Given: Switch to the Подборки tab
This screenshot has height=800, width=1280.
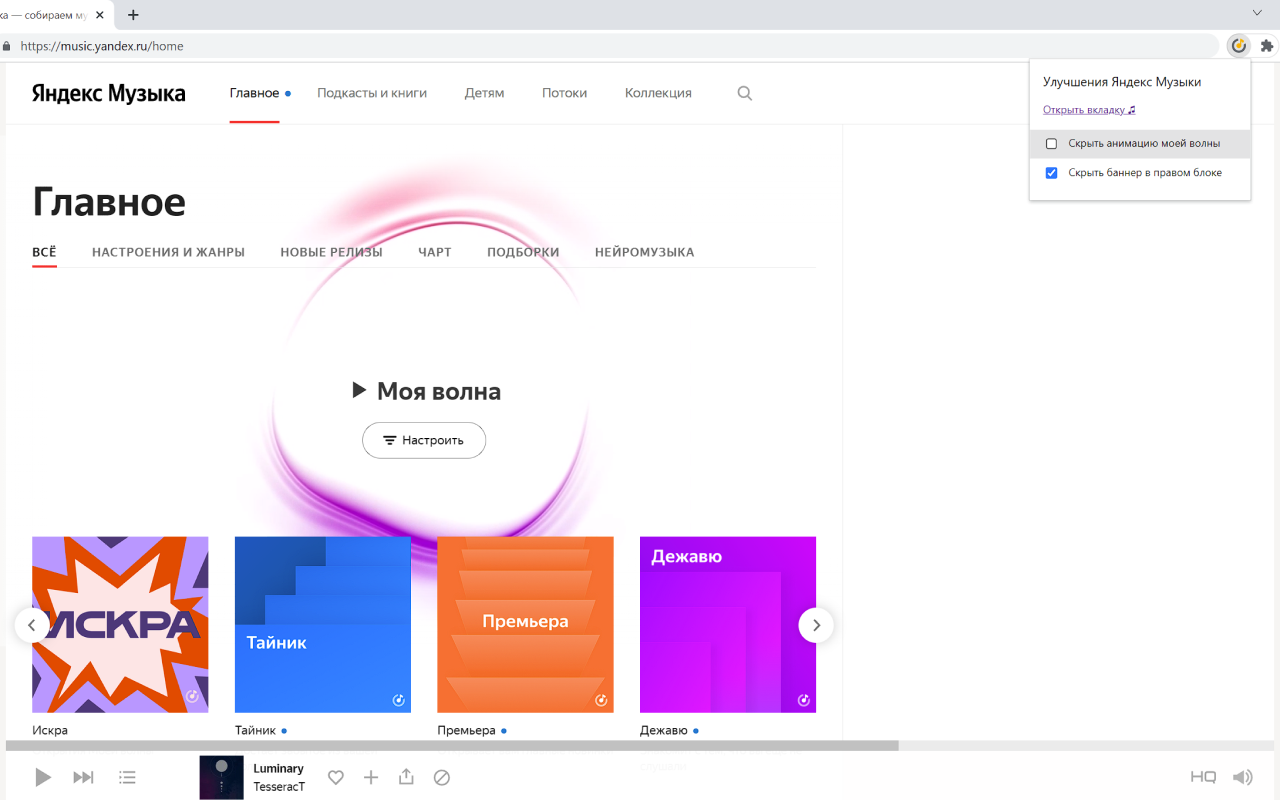Looking at the screenshot, I should (523, 252).
